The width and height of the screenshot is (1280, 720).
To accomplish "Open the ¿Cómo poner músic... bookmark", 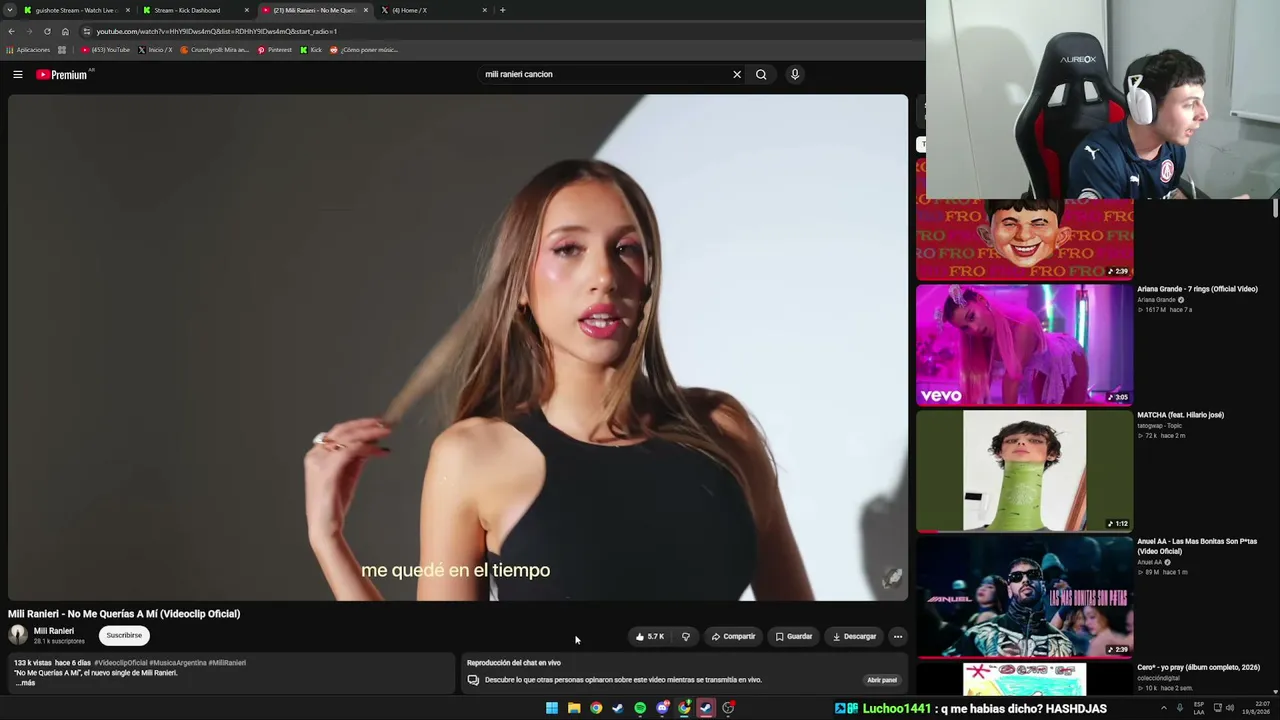I will coord(364,50).
